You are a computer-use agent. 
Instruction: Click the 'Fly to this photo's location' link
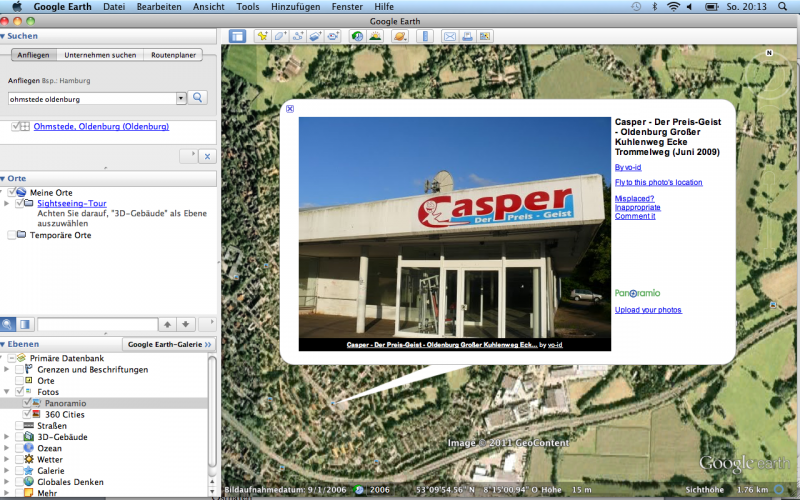(x=658, y=182)
